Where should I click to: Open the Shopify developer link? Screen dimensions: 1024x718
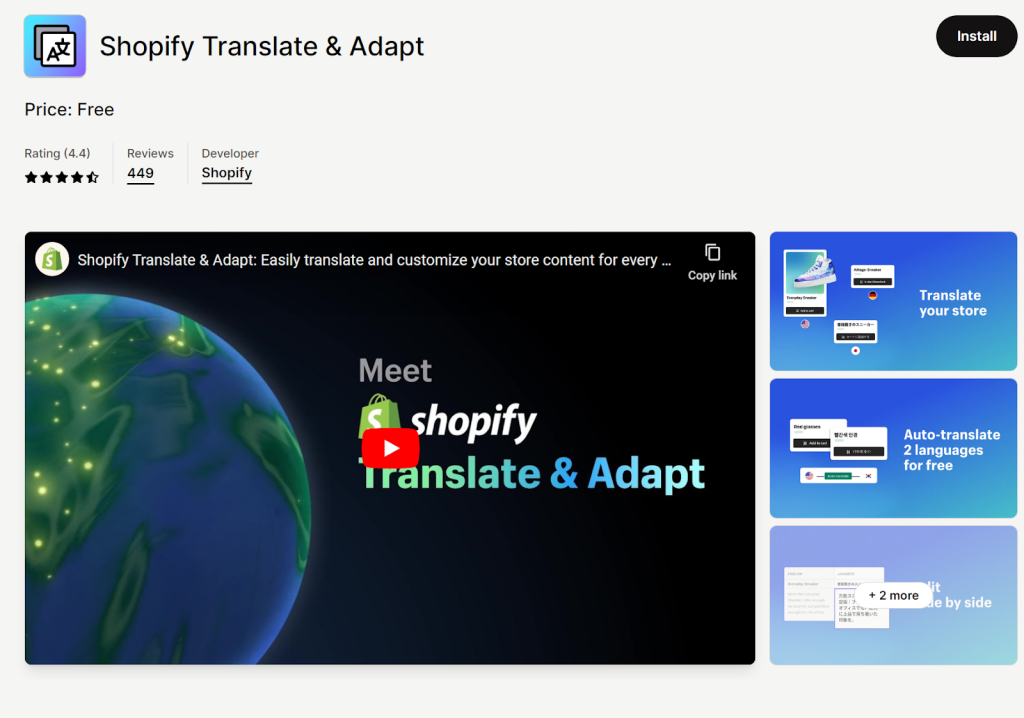pyautogui.click(x=226, y=172)
